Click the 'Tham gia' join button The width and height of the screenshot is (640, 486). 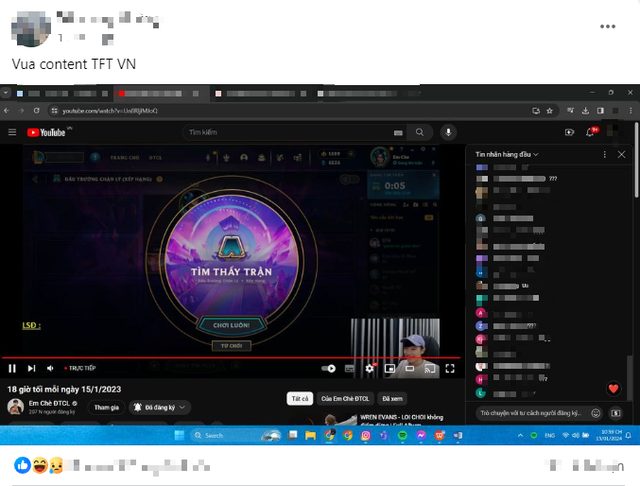click(x=107, y=407)
